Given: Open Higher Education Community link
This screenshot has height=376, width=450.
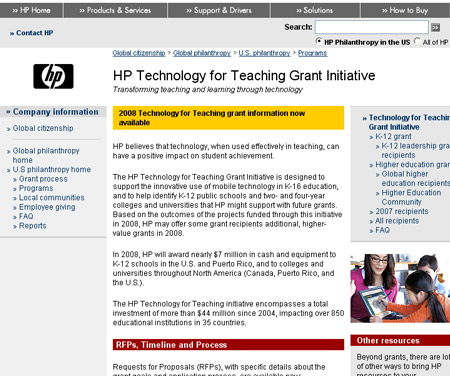Looking at the screenshot, I should coord(411,197).
